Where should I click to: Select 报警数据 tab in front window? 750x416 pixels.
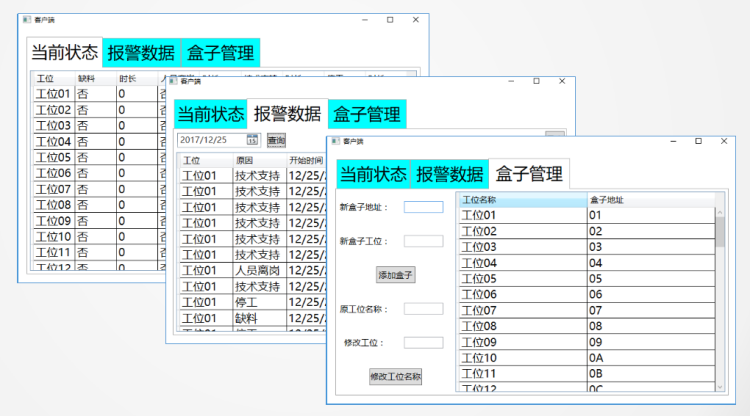[x=450, y=174]
